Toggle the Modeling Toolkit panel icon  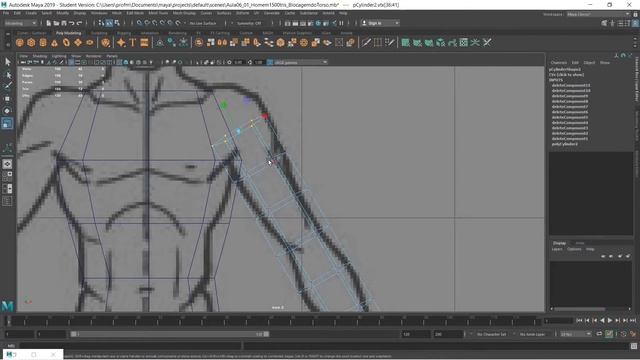pos(604,23)
